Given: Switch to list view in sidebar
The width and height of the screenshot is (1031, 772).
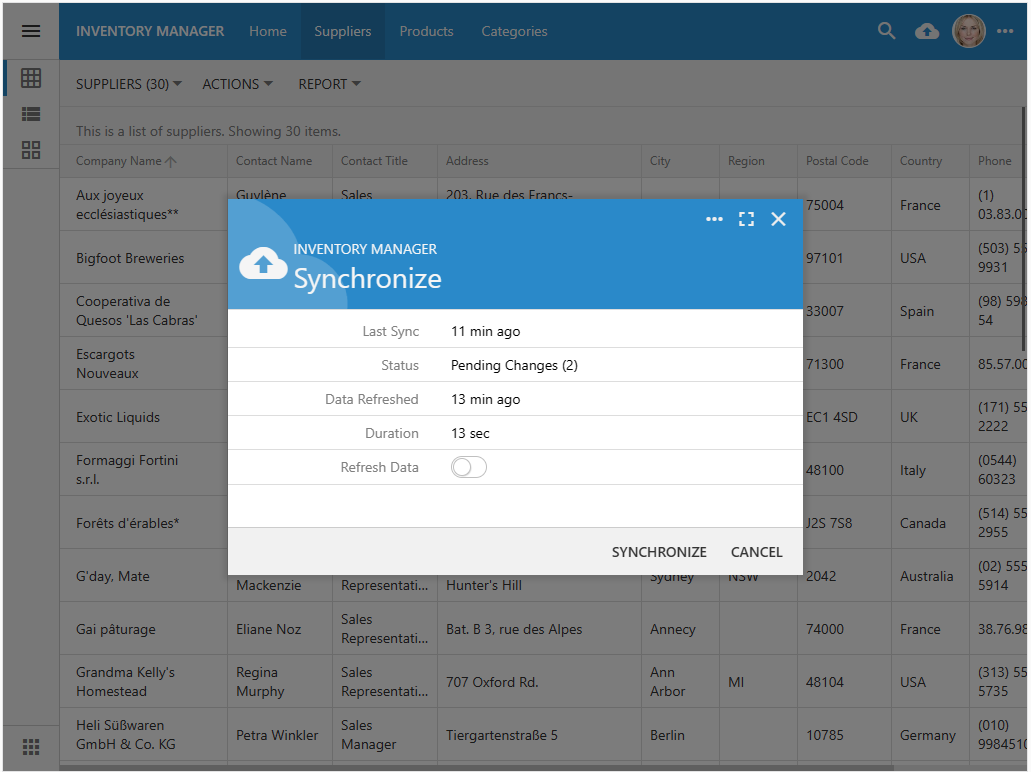Looking at the screenshot, I should pyautogui.click(x=31, y=114).
